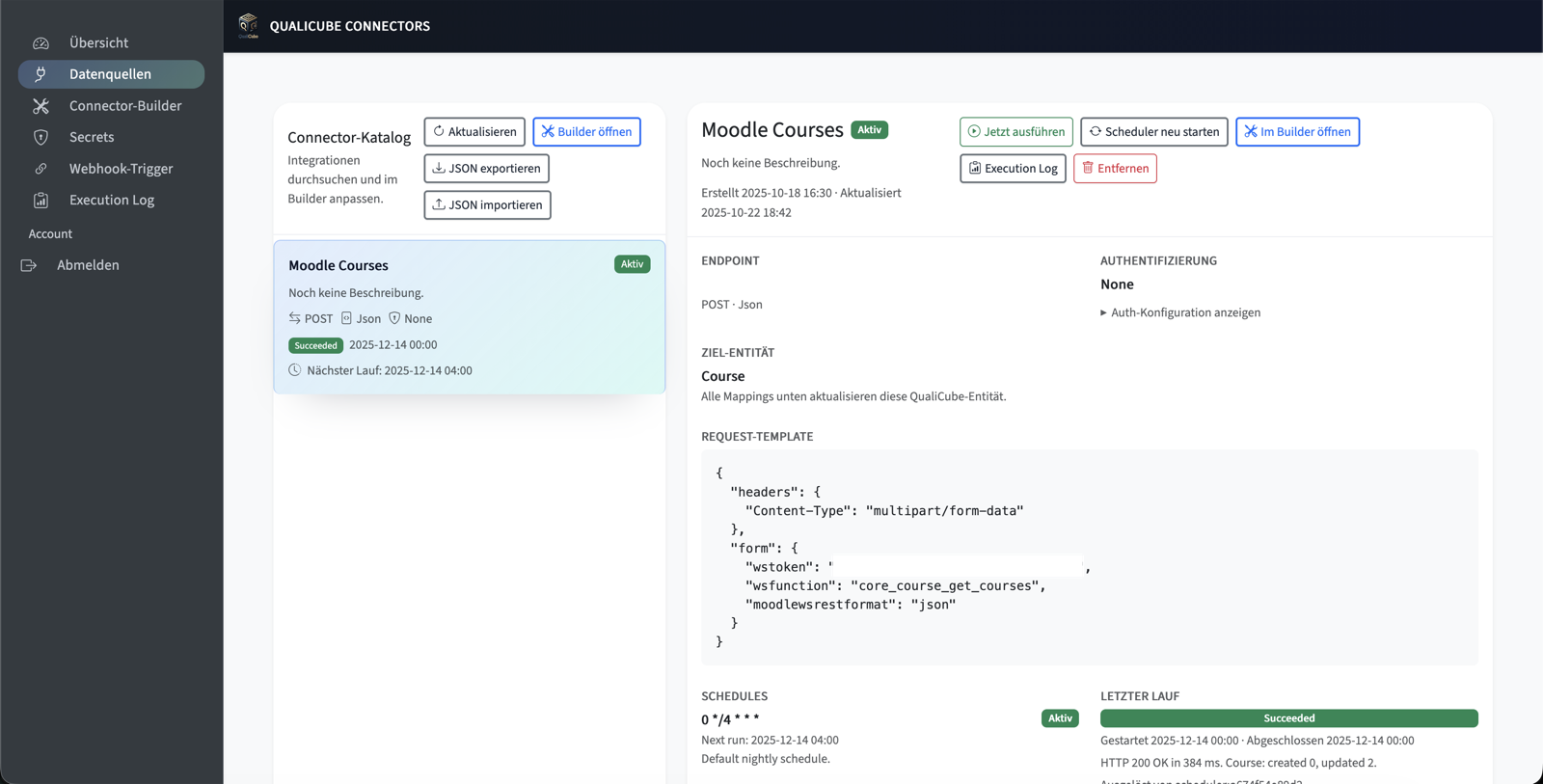Screen dimensions: 1543x784
Task: Click 'Erstellt 2025-10-18 16:30' timestamp text
Action: pos(766,193)
